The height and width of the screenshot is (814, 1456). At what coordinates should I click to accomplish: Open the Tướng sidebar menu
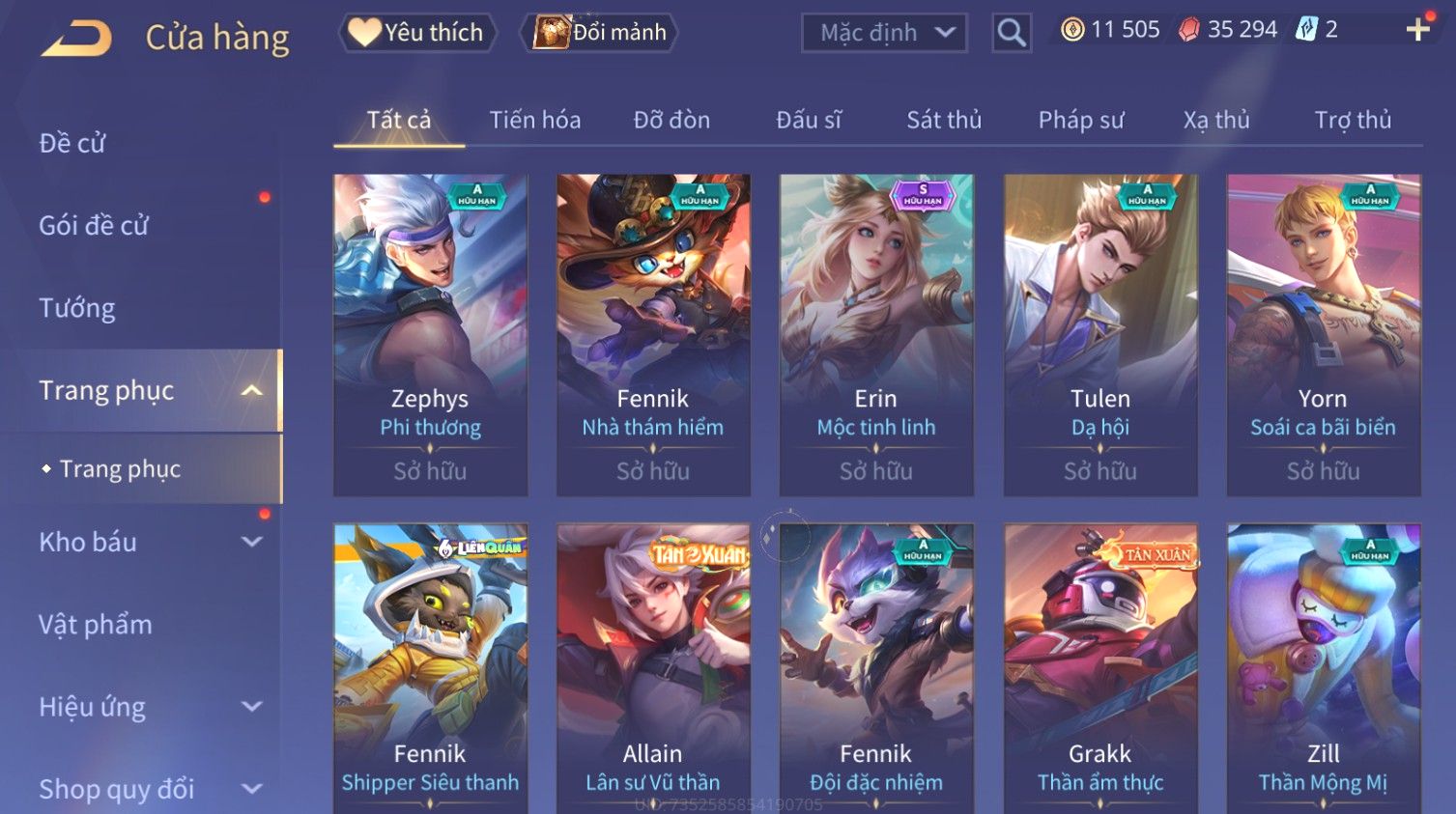pos(77,308)
